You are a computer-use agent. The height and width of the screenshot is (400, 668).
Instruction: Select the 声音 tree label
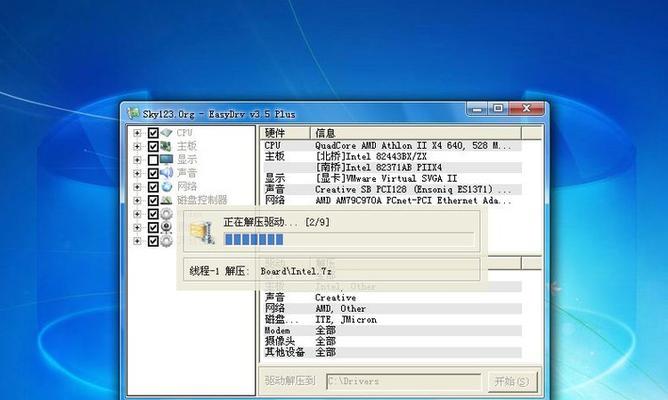pyautogui.click(x=187, y=173)
